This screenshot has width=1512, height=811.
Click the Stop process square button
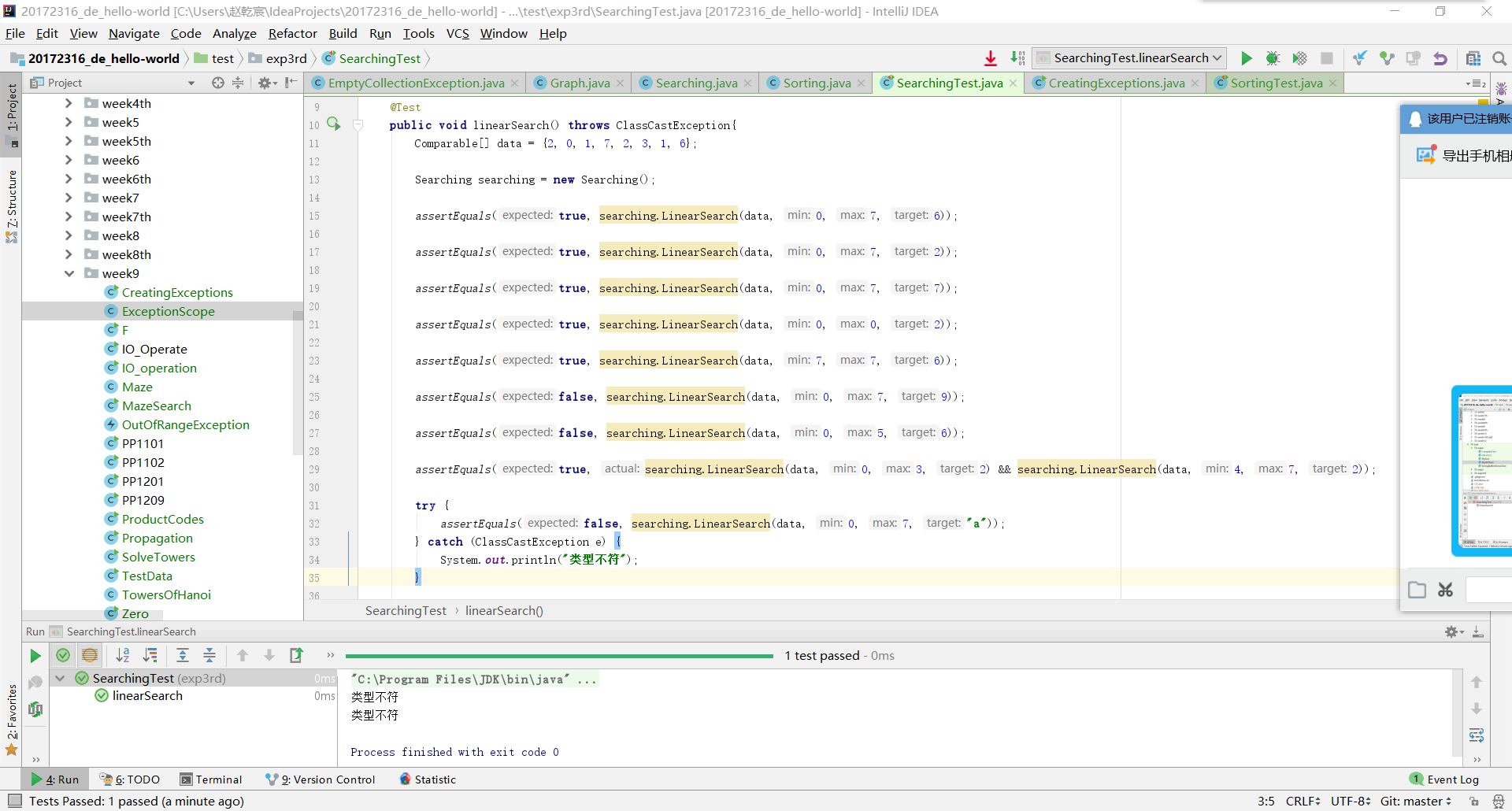coord(1327,58)
